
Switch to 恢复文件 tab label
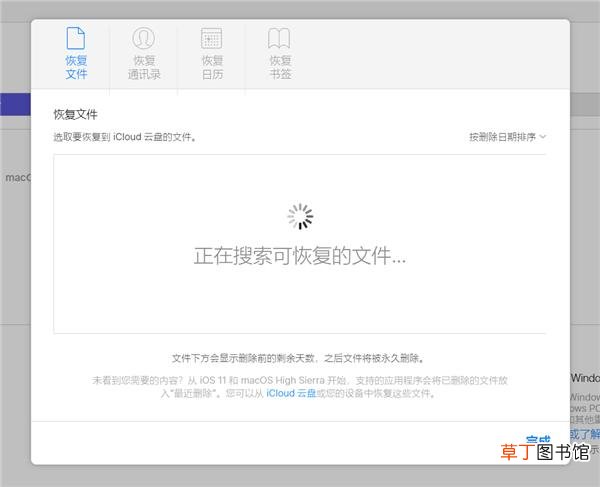pyautogui.click(x=76, y=67)
